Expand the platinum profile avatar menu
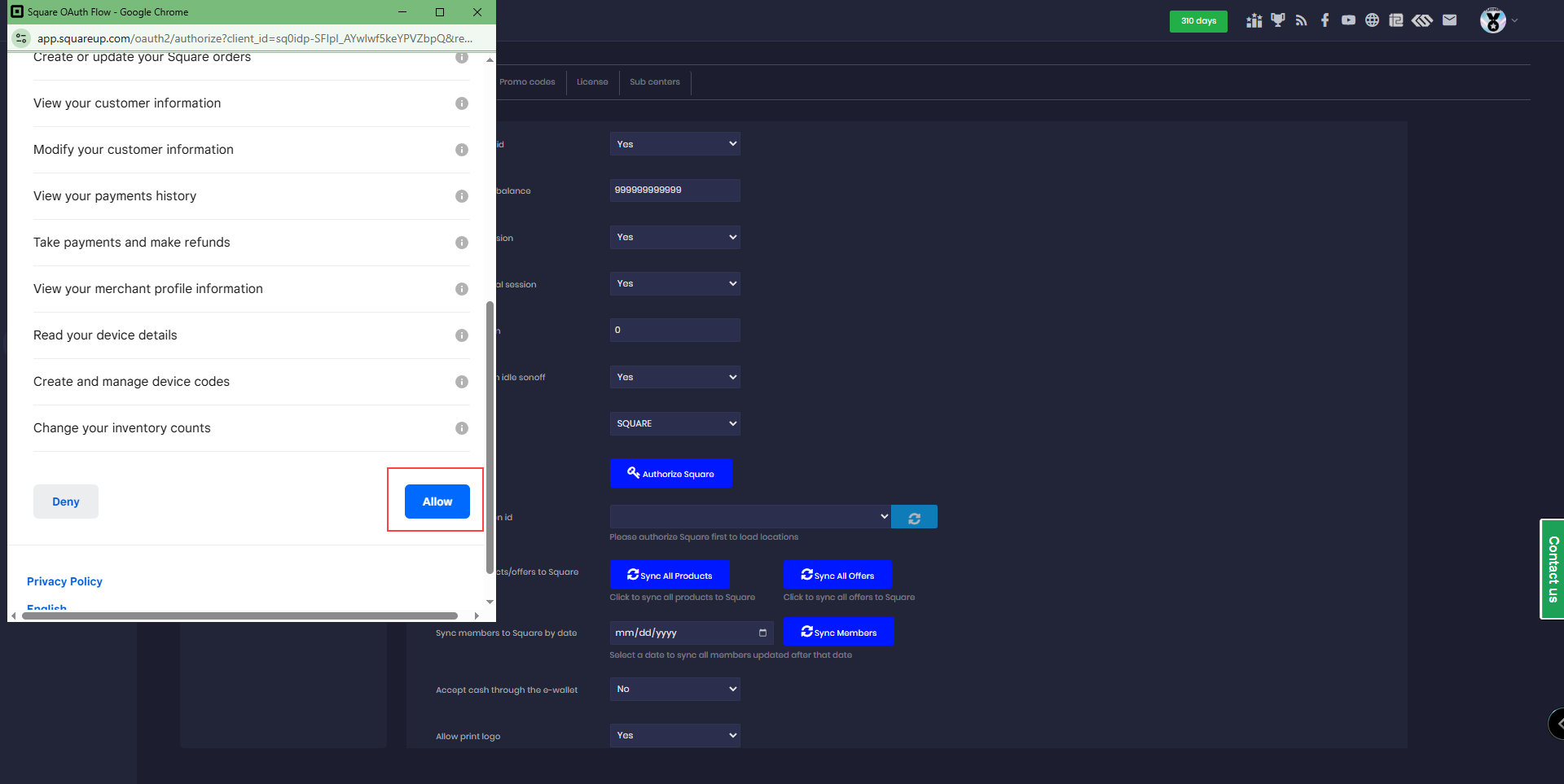Viewport: 1564px width, 784px height. pos(1498,20)
